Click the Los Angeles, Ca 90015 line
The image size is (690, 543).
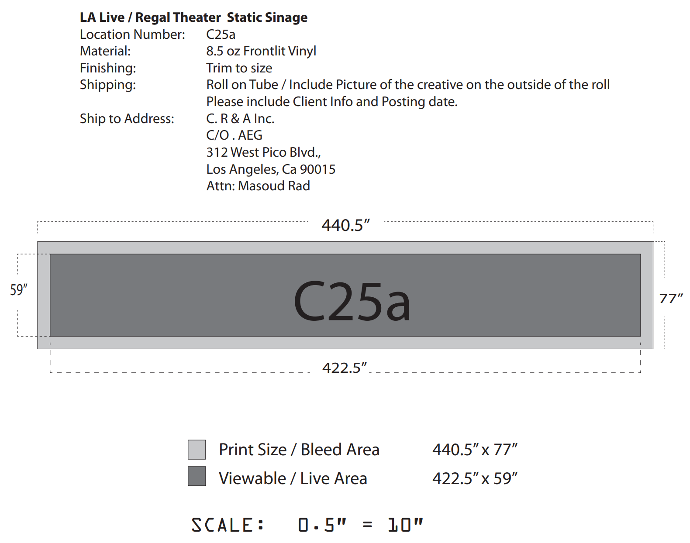(271, 169)
